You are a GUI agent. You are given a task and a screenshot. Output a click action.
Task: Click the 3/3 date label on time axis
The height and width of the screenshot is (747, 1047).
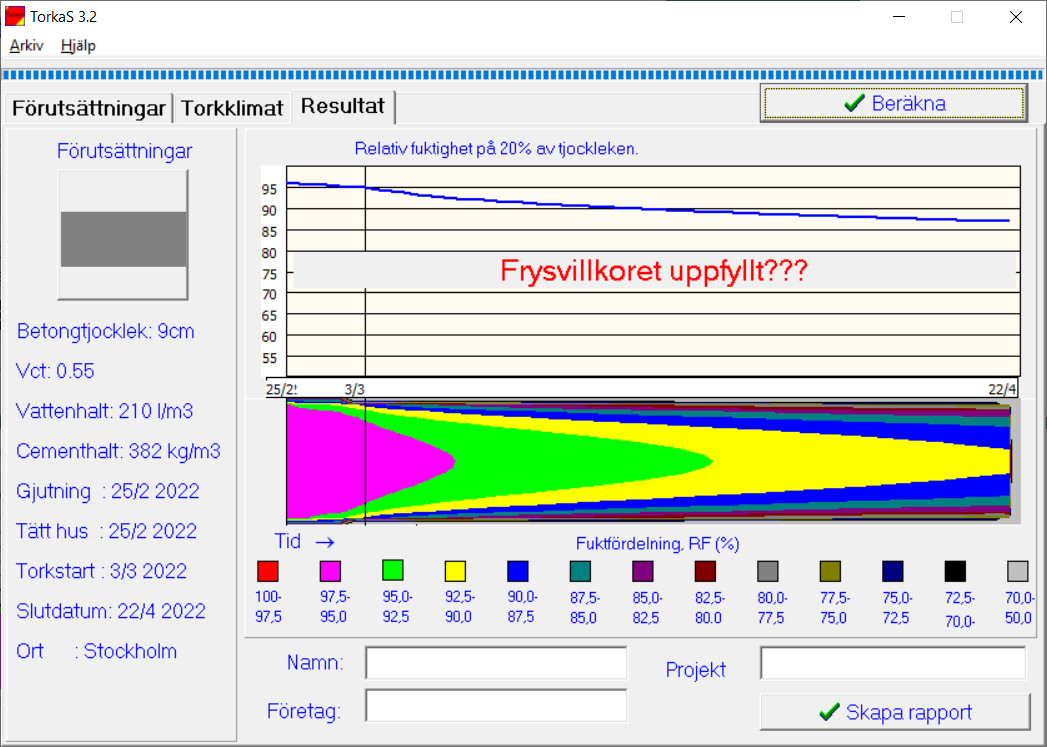tap(355, 389)
